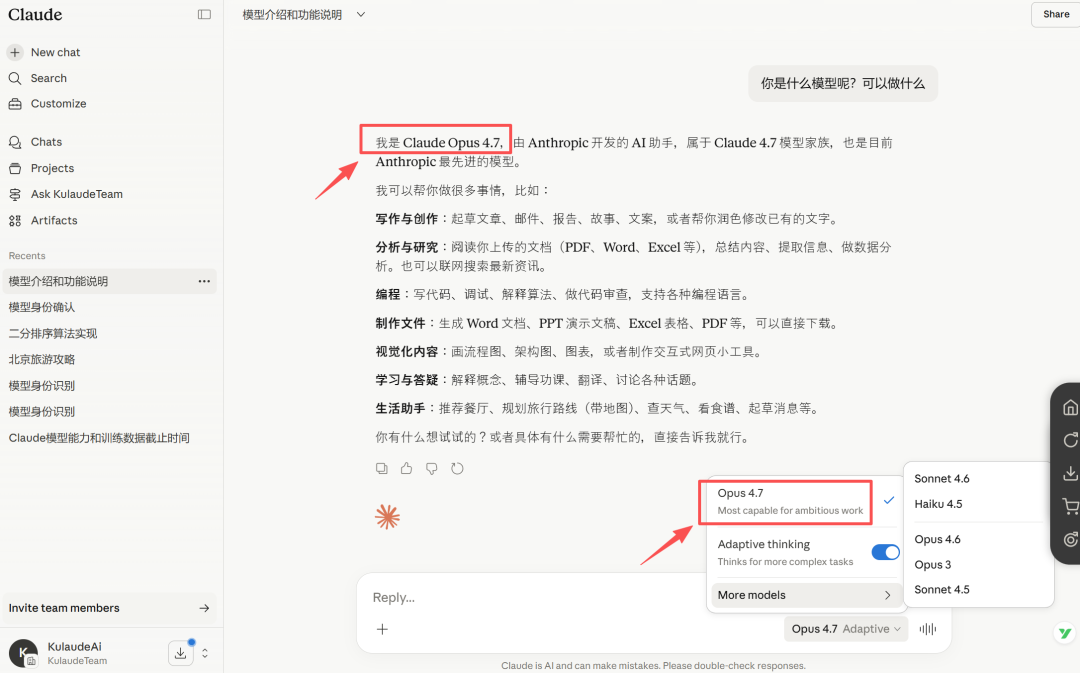
Task: Give the response a thumbs down
Action: click(432, 468)
